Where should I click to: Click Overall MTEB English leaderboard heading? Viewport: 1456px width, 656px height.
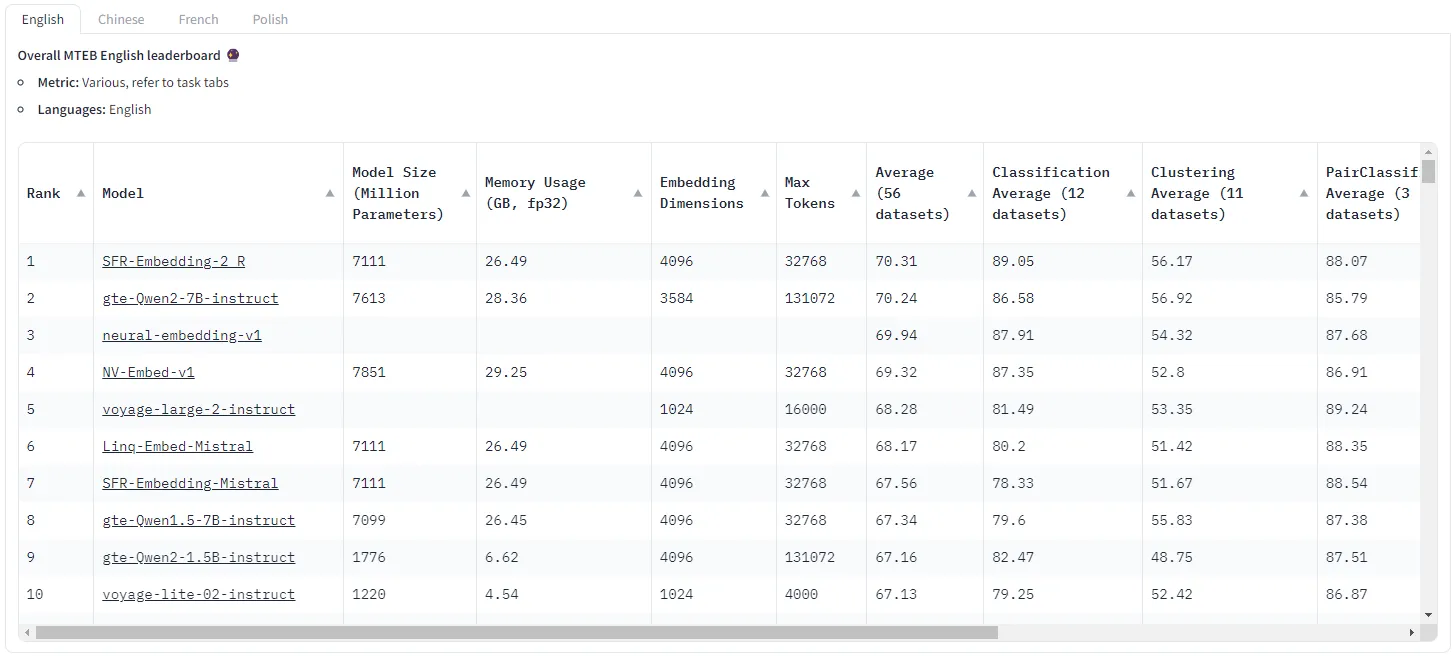click(129, 55)
